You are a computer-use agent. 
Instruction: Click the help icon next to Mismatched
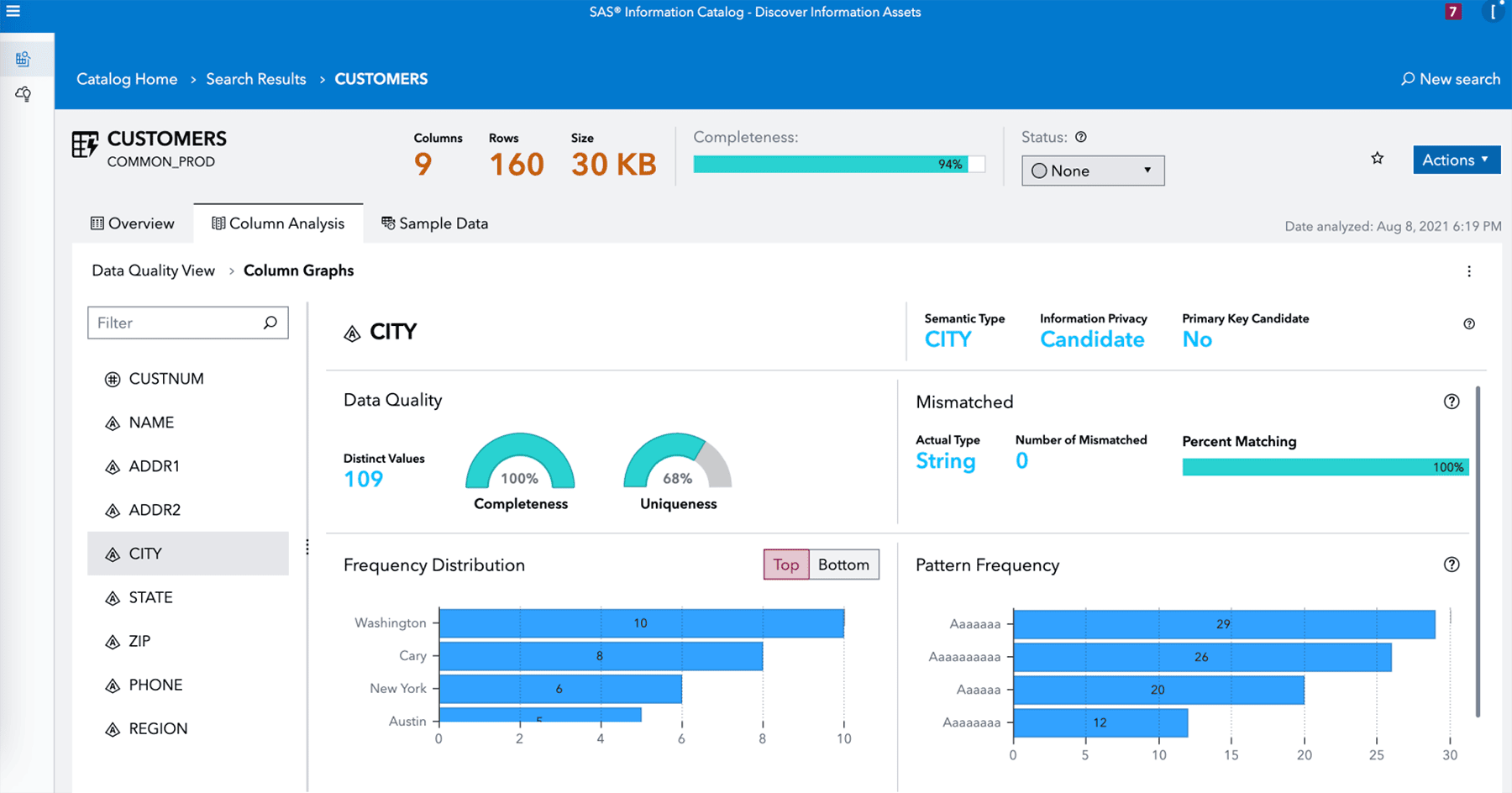(x=1452, y=402)
